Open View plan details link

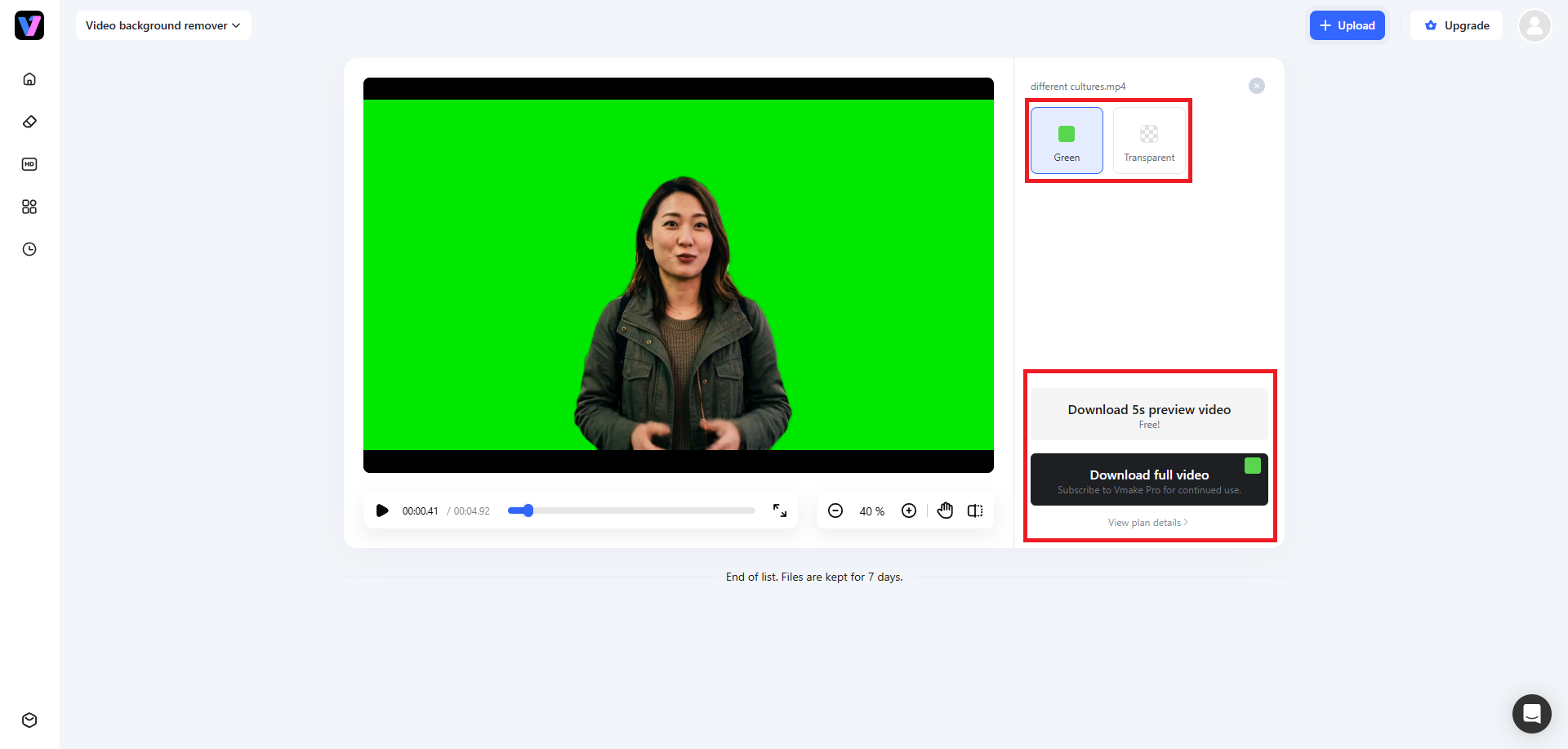pos(1148,523)
